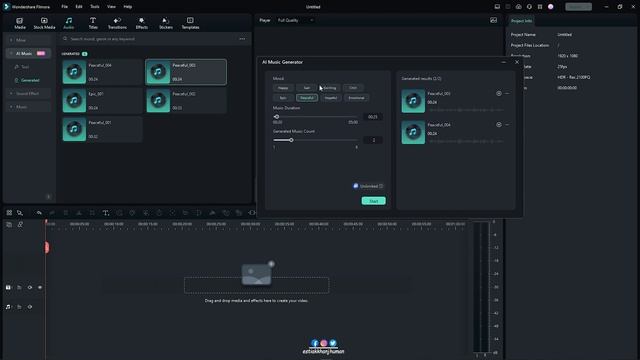Open the Tools menu
The height and width of the screenshot is (360, 640).
point(95,7)
